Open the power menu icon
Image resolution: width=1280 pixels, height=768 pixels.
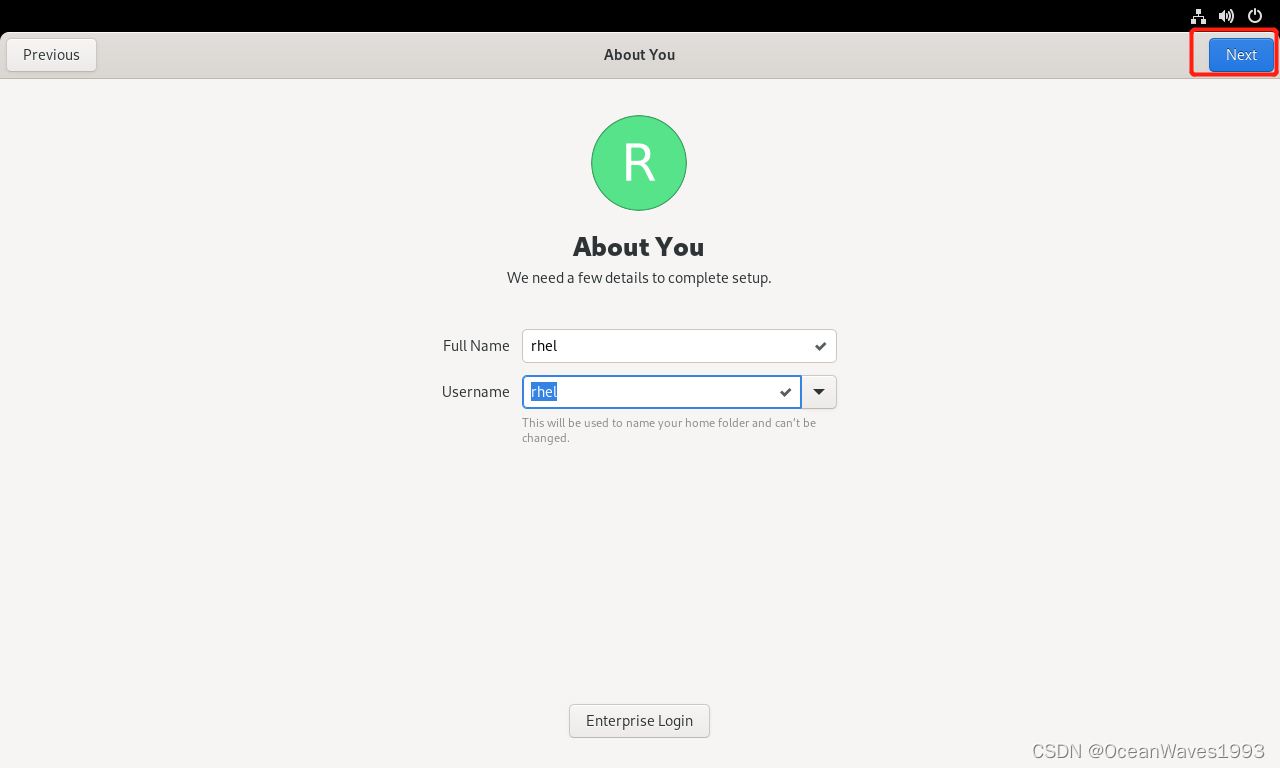1255,16
